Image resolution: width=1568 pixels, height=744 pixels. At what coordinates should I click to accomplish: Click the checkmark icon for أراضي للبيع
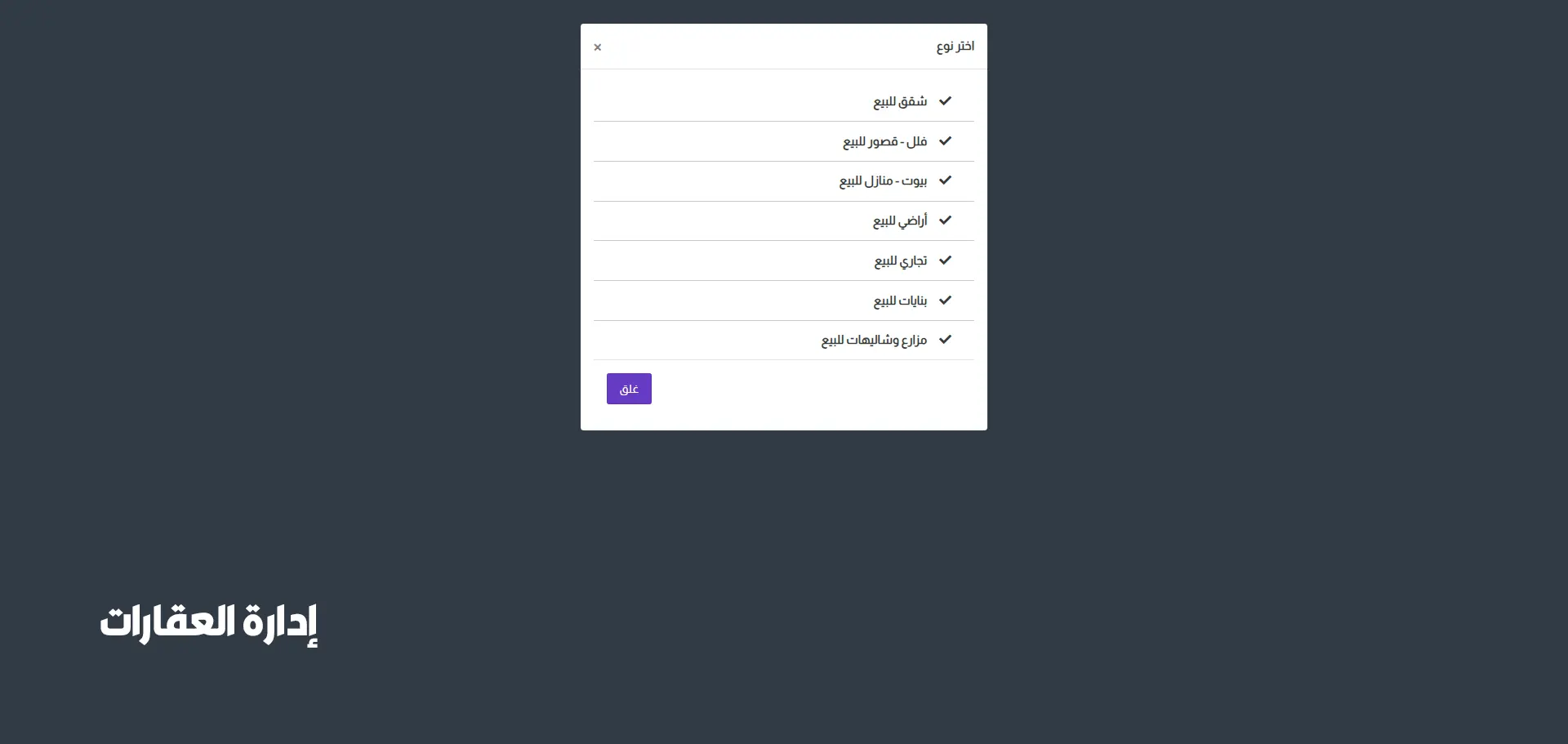(945, 221)
